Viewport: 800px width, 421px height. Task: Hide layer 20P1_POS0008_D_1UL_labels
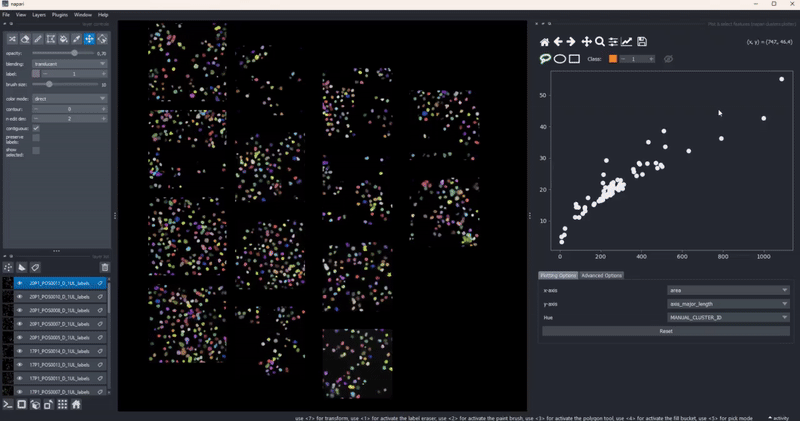20,310
